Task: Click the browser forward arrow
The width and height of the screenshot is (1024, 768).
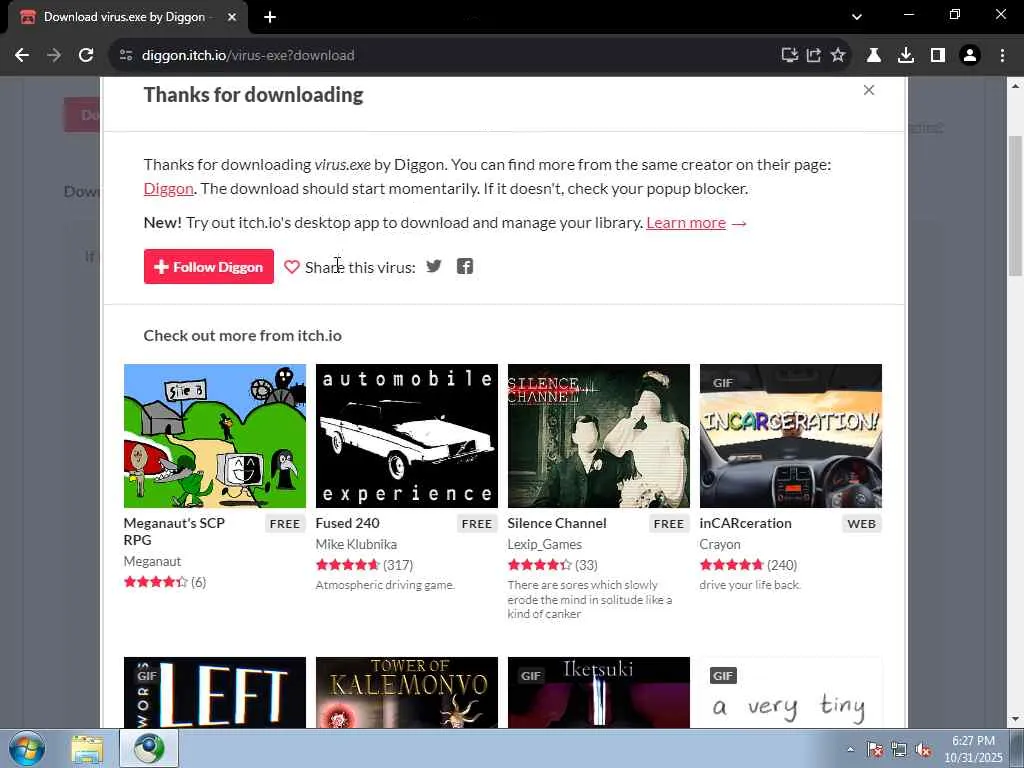Action: point(54,56)
